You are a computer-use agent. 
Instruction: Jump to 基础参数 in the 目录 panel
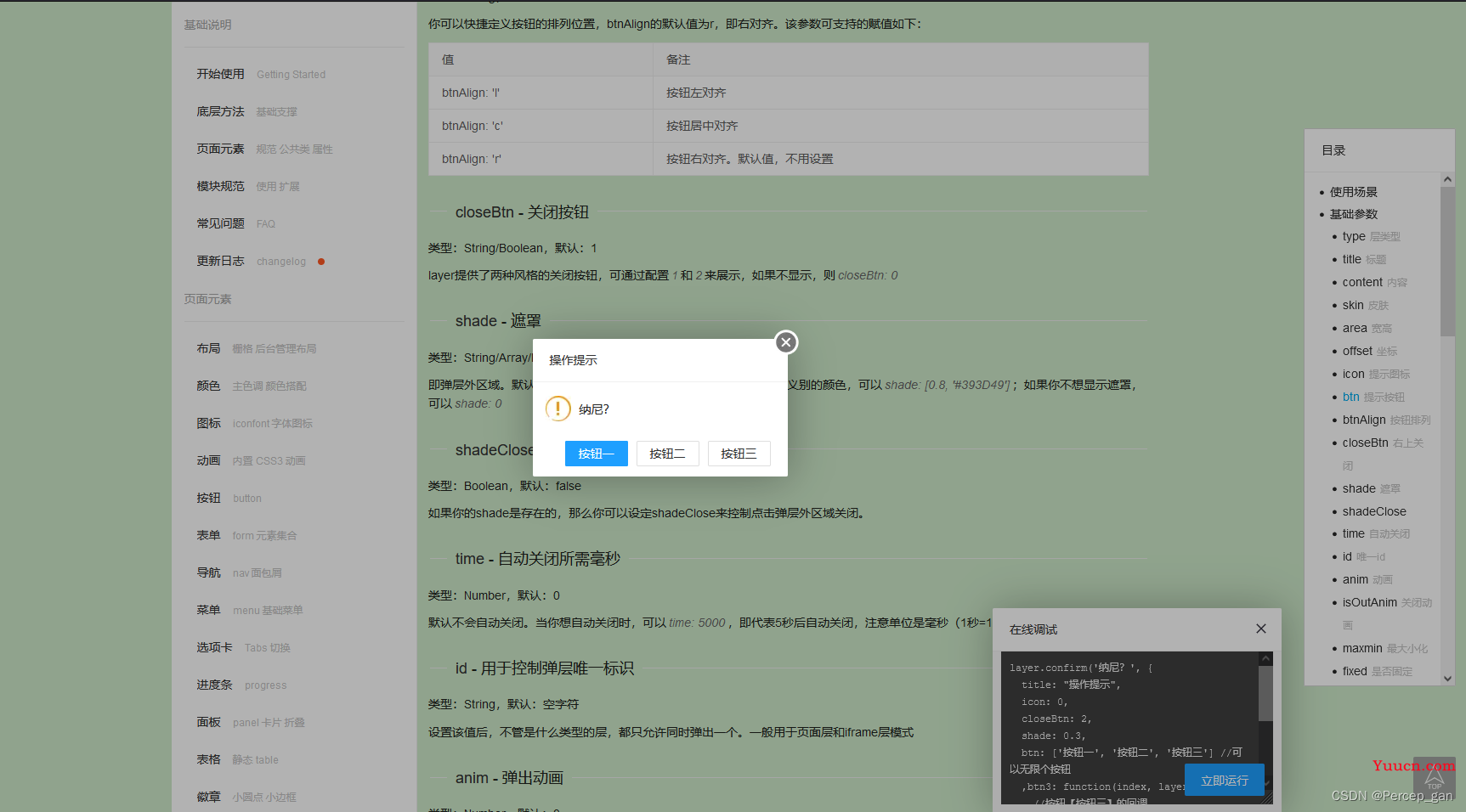tap(1354, 214)
